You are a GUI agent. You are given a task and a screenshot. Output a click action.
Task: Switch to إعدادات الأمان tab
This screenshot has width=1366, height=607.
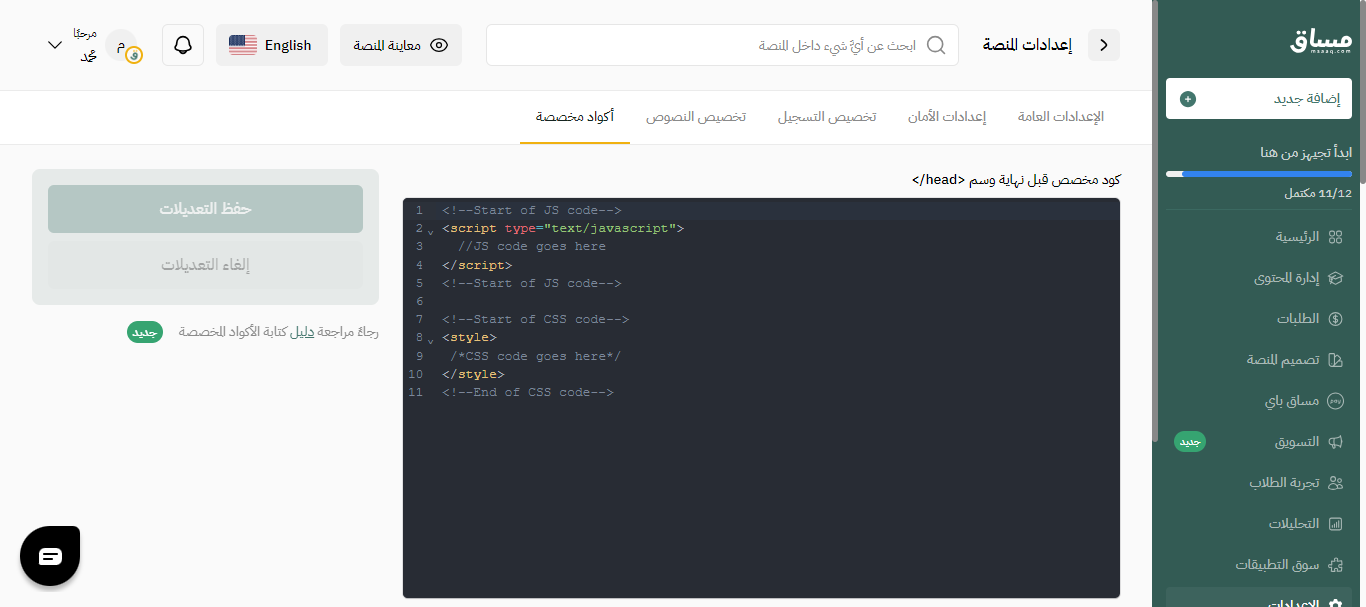[x=947, y=117]
